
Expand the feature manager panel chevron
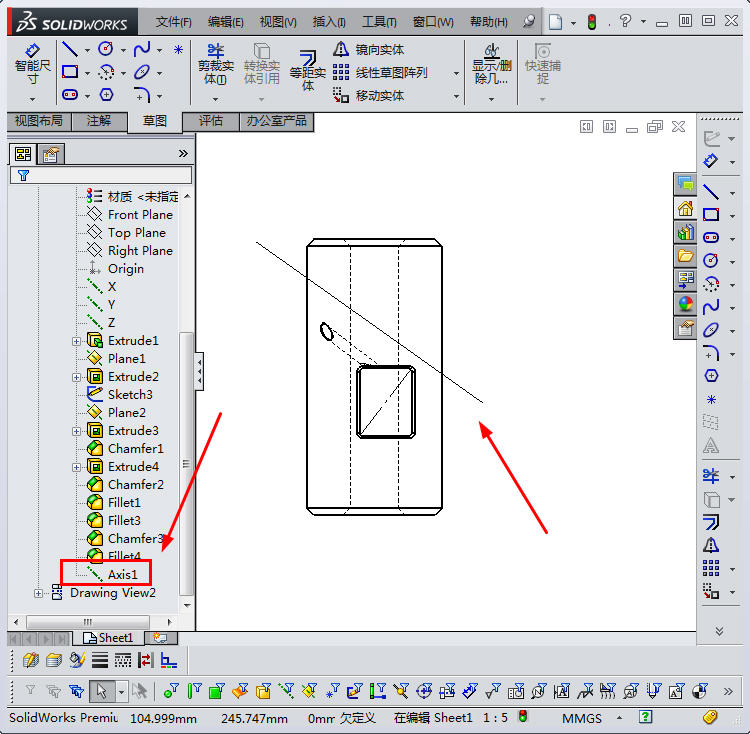[183, 153]
